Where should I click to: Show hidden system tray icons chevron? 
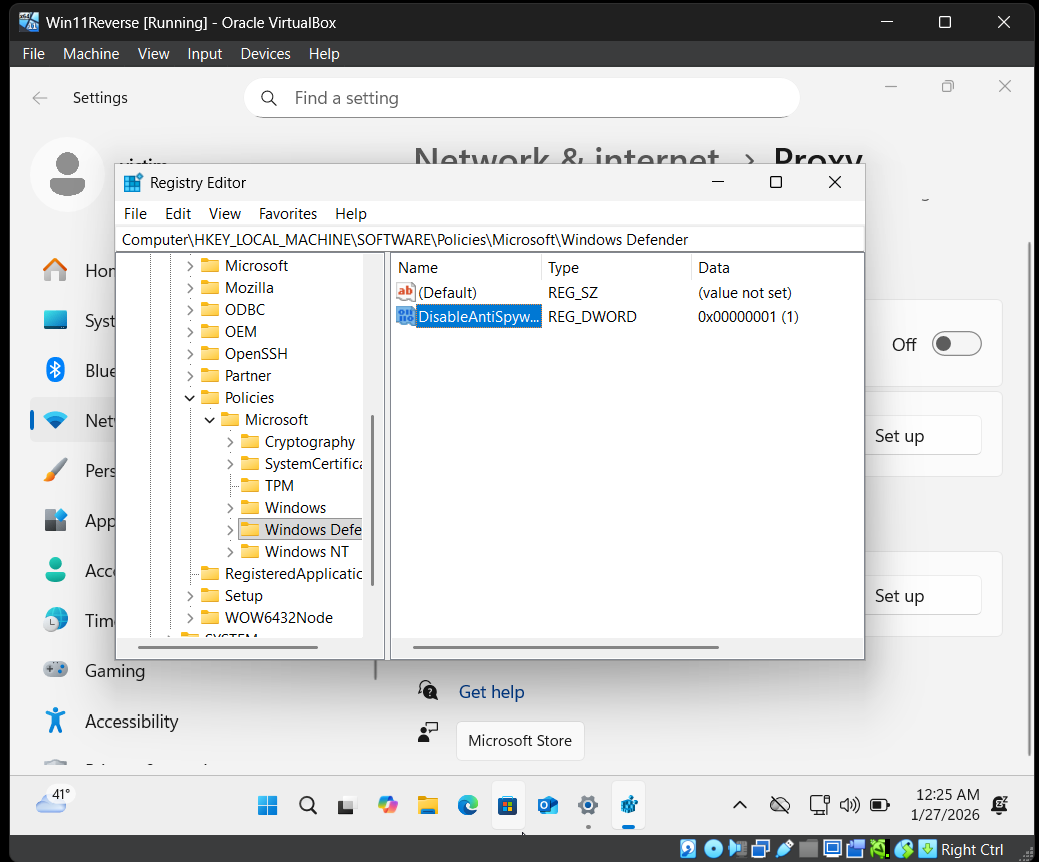(x=740, y=805)
